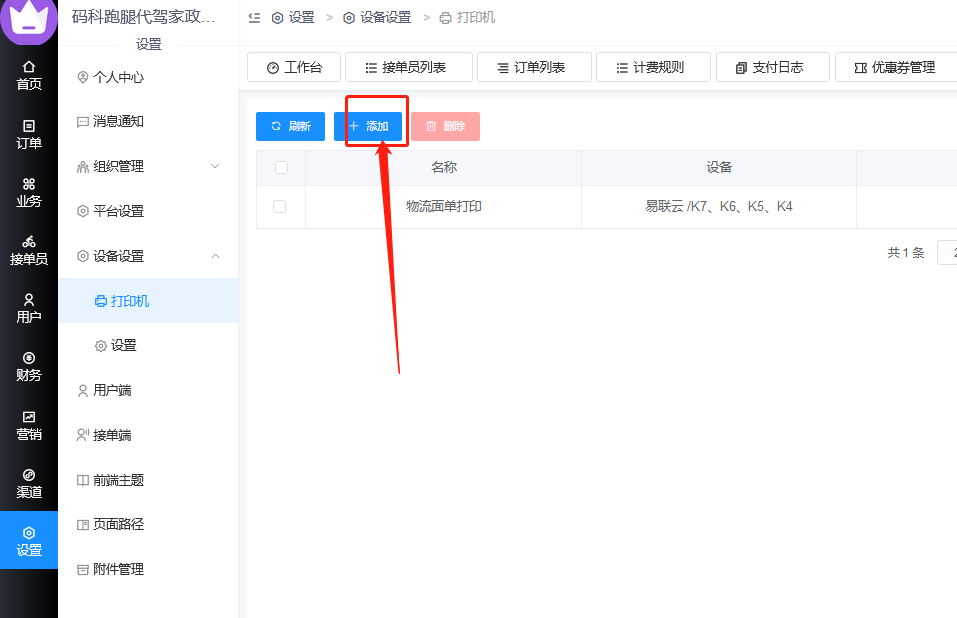Toggle the select-all checkbox in table header
The image size is (957, 618).
[x=281, y=167]
